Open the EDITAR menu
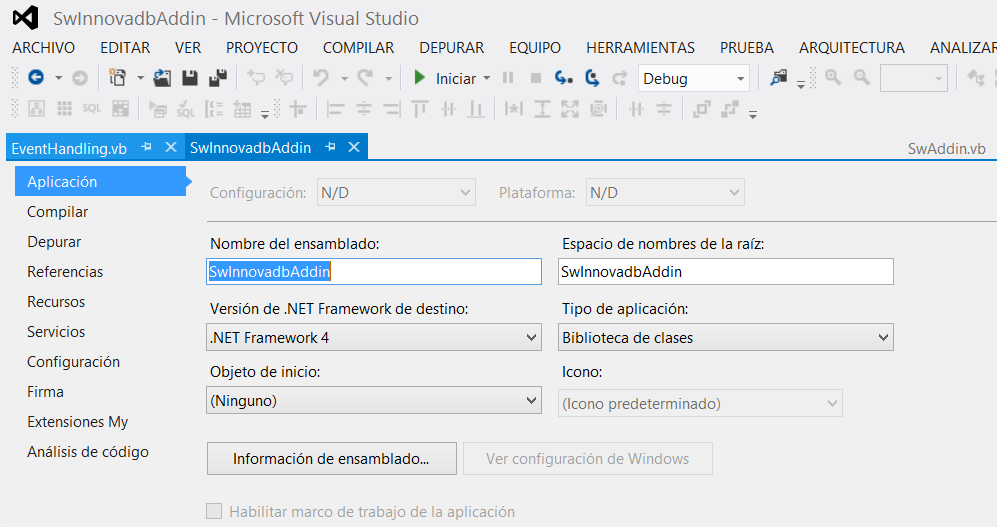997x527 pixels. click(x=125, y=48)
